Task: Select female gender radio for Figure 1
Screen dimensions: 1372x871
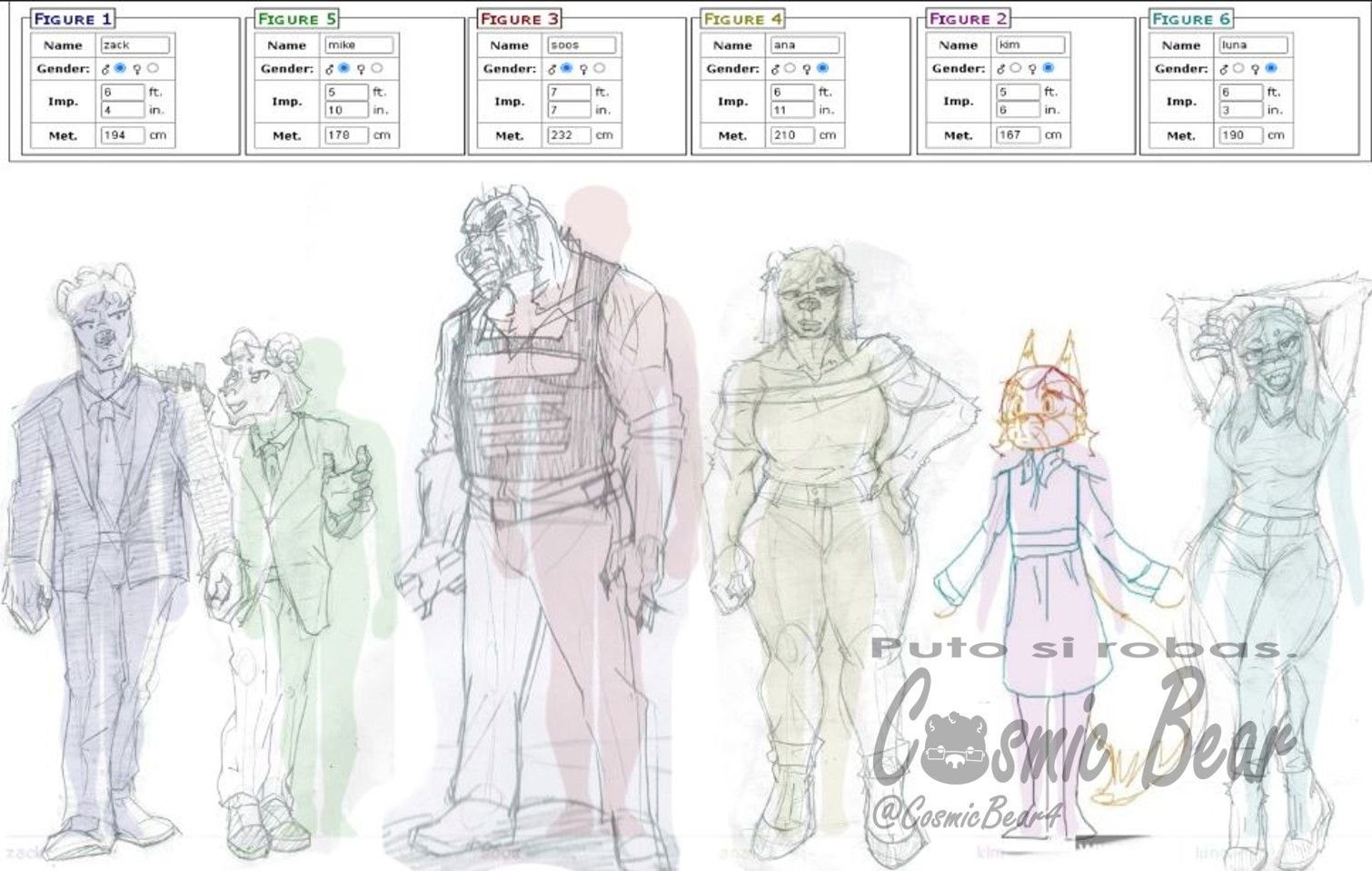Action: pyautogui.click(x=153, y=68)
